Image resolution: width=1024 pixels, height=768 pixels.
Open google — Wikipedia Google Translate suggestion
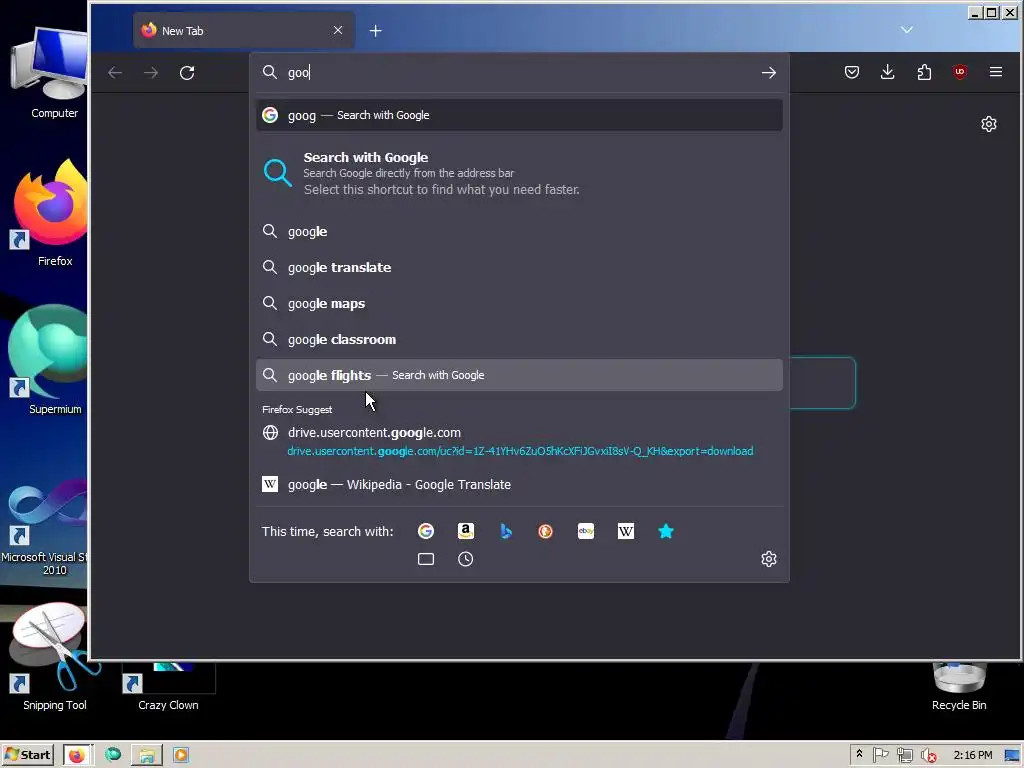[x=519, y=484]
